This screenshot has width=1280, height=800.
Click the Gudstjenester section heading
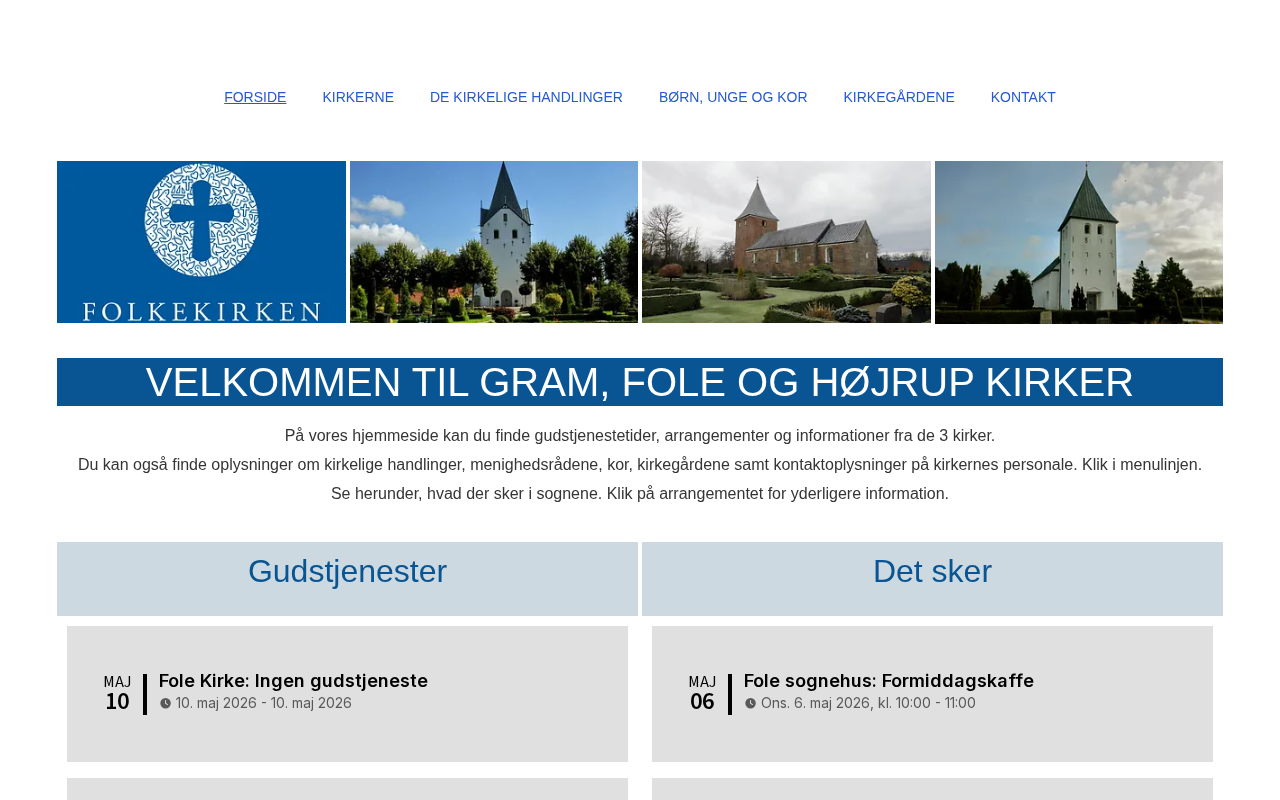click(x=347, y=571)
